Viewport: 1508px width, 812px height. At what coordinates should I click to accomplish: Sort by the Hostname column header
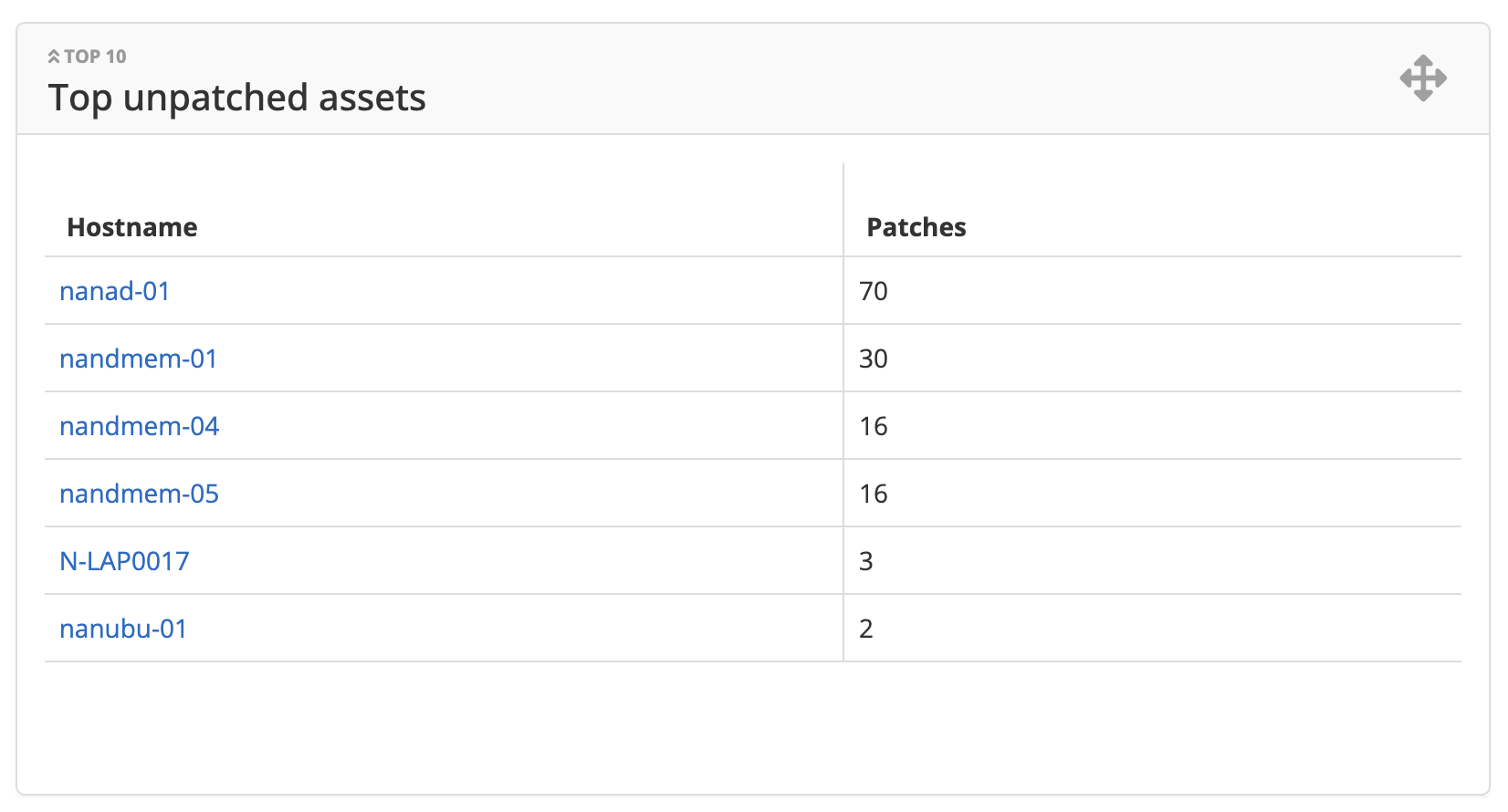132,227
